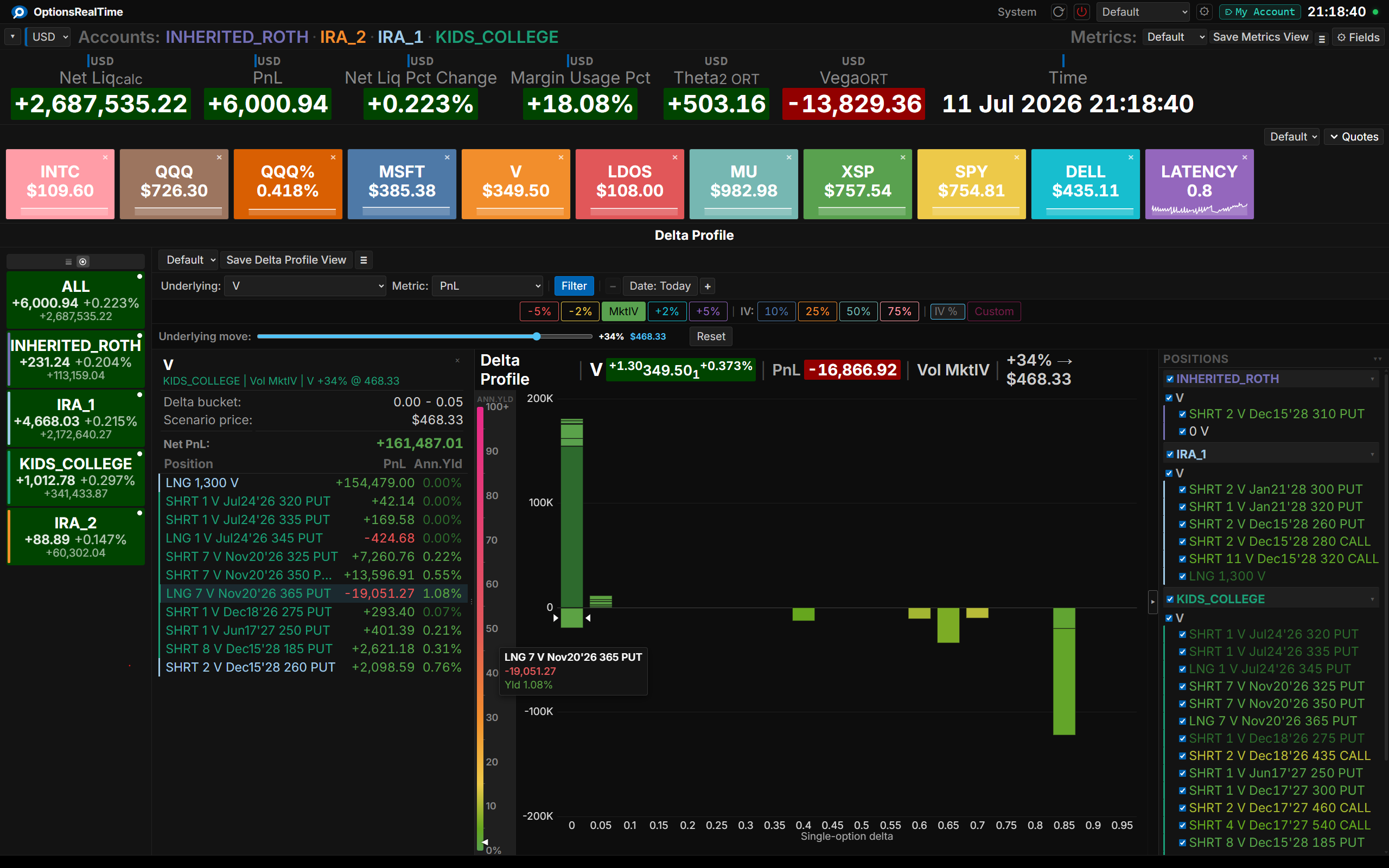Open menu icon next to Save Delta Profile View

364,260
